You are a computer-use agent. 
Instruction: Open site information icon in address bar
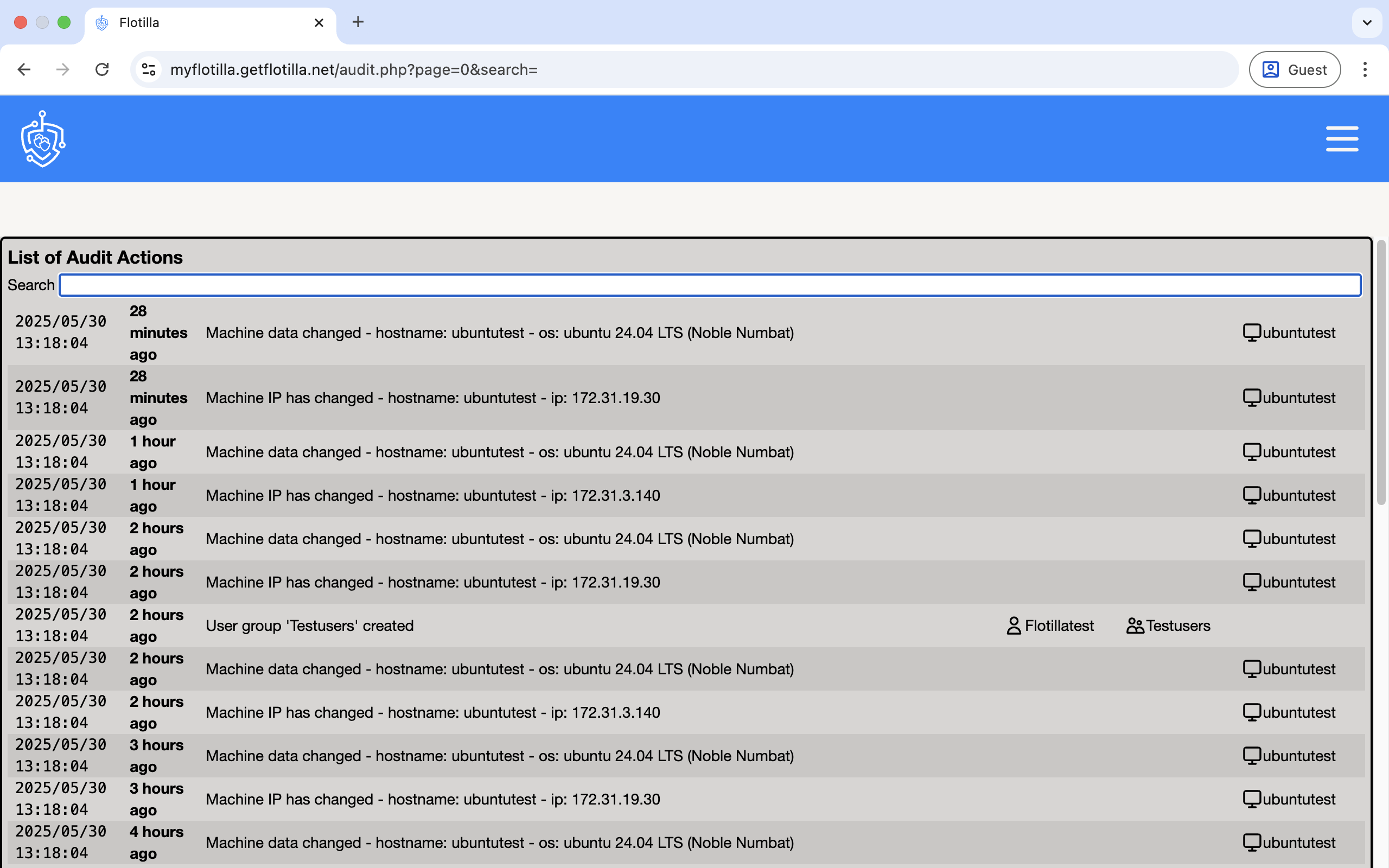[149, 69]
